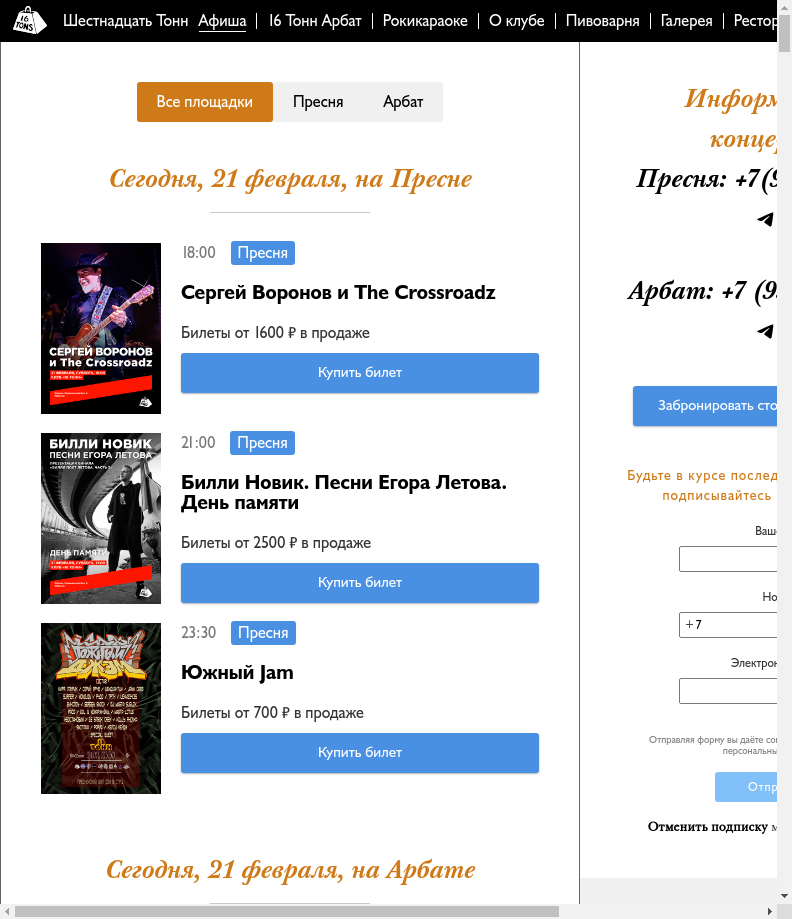This screenshot has height=919, width=792.
Task: Click the Telegram icon under Арбат phone
Action: 766,331
